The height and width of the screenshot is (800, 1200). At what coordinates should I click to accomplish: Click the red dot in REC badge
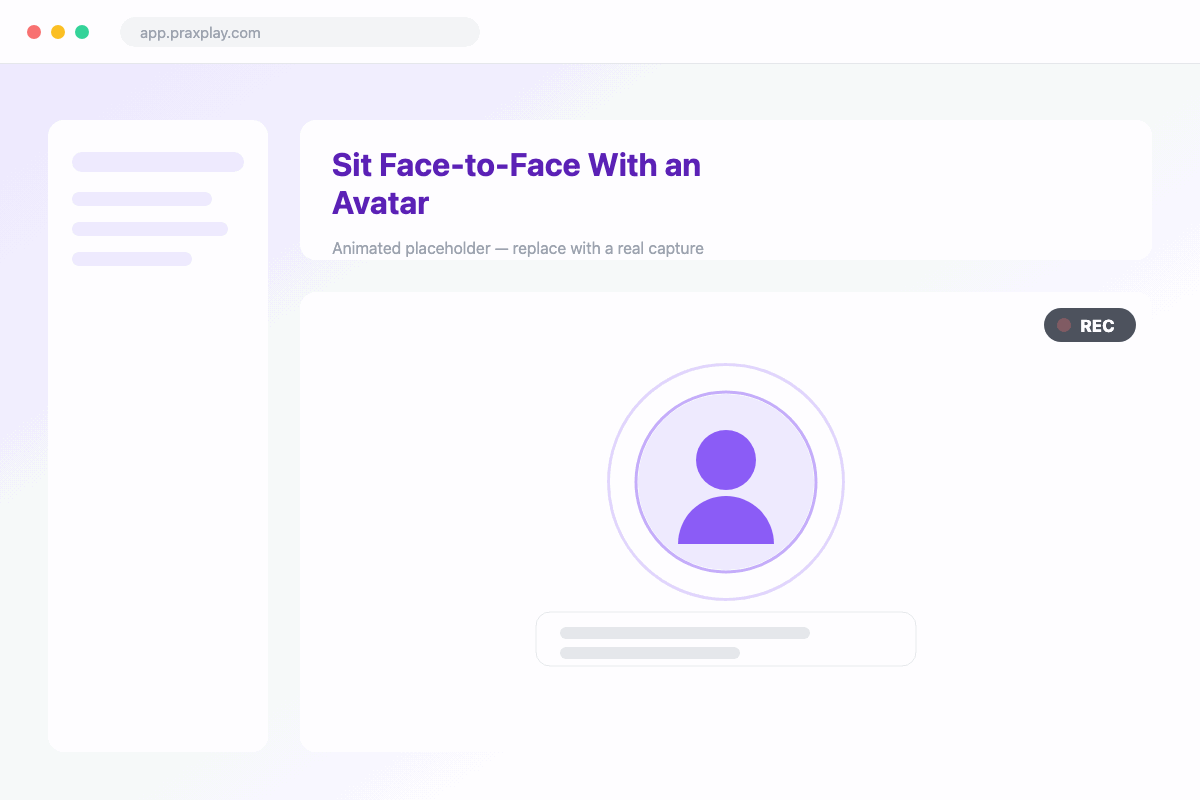tap(1064, 325)
